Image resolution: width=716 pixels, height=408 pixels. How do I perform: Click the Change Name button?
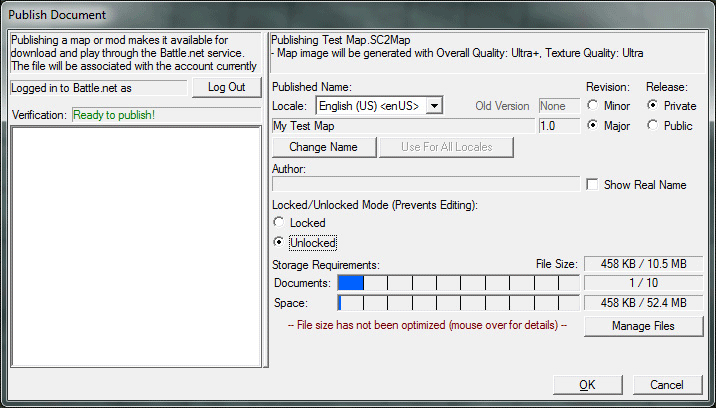coord(324,147)
